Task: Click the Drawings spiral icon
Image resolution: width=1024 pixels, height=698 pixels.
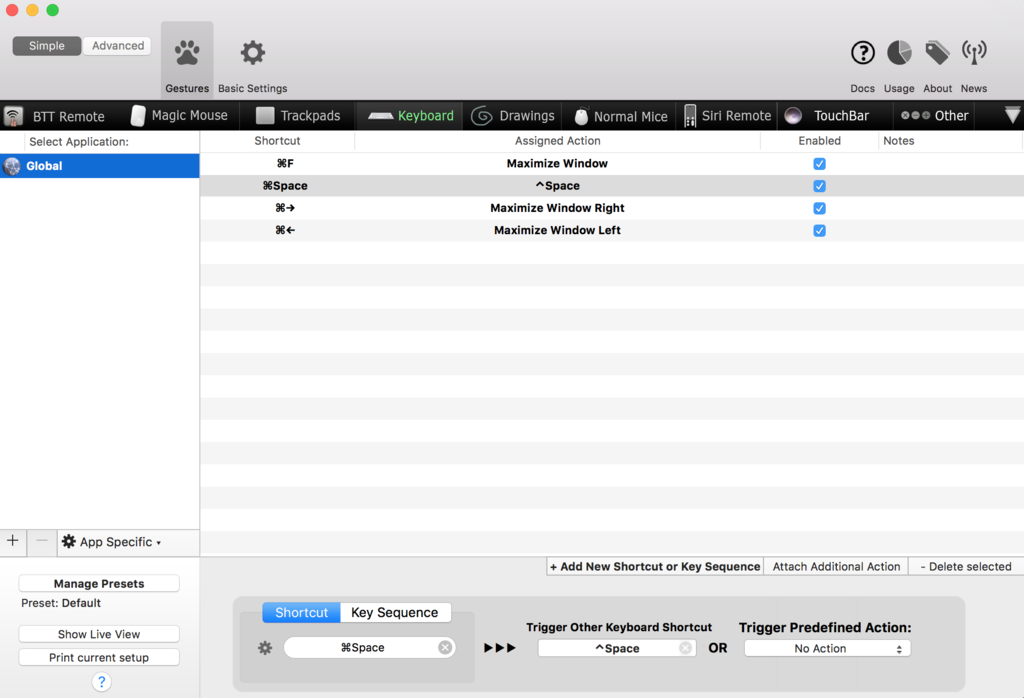Action: point(482,116)
